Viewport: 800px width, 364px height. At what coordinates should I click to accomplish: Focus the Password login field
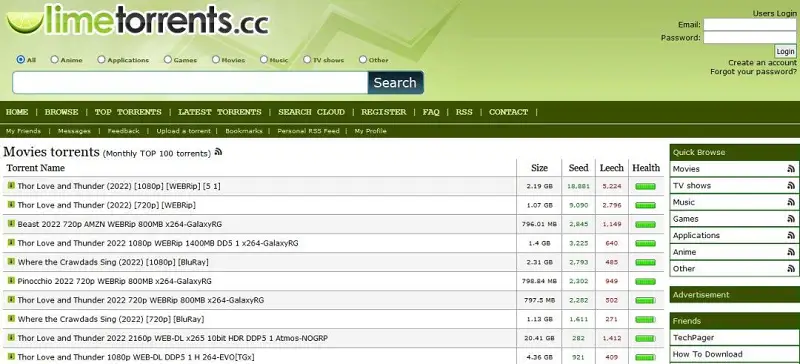click(x=750, y=38)
